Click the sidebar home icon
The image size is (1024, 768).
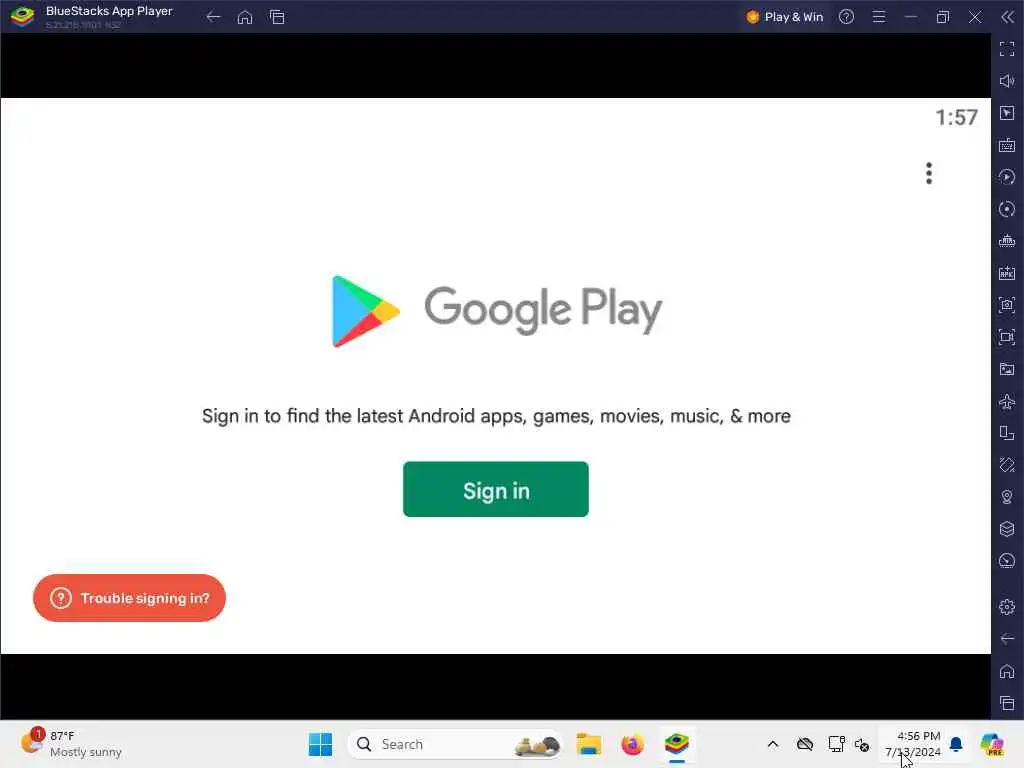pyautogui.click(x=1007, y=671)
